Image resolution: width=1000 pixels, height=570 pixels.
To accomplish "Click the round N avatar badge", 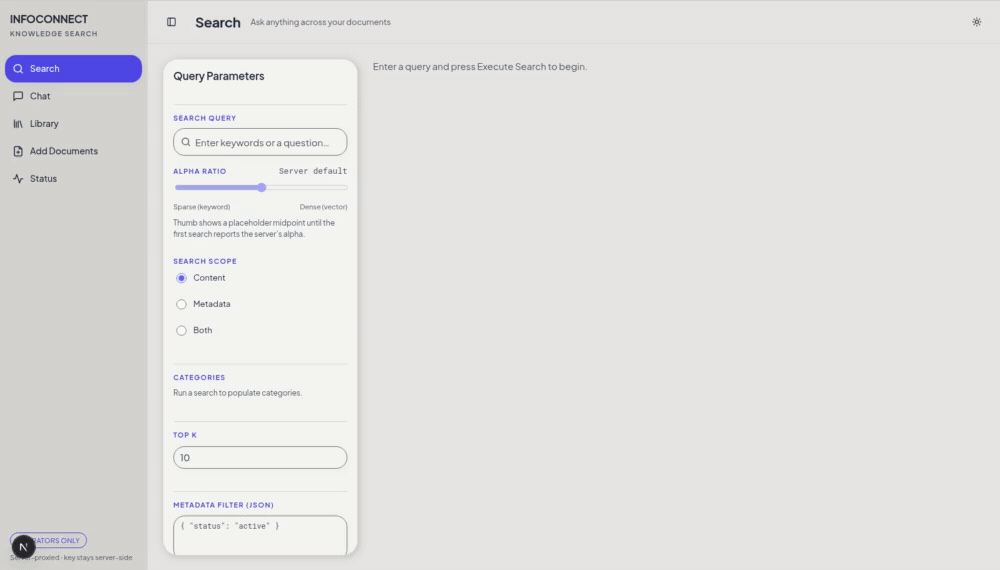I will point(24,547).
